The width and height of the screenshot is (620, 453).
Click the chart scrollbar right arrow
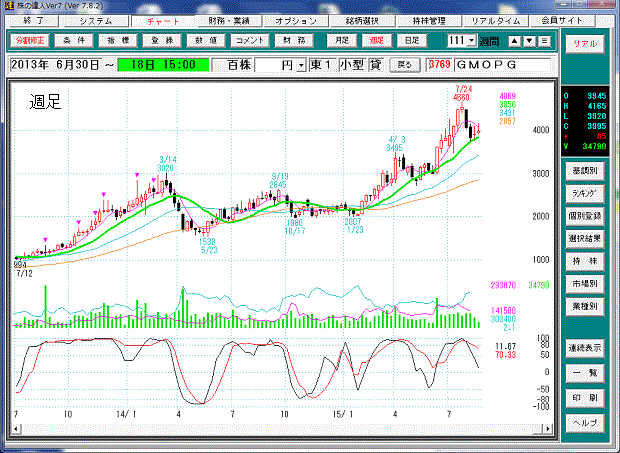pyautogui.click(x=548, y=428)
